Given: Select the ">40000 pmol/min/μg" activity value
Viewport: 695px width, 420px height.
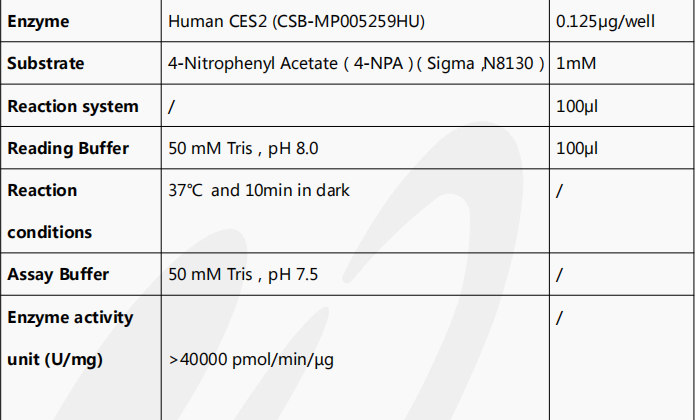Looking at the screenshot, I should (x=250, y=359).
